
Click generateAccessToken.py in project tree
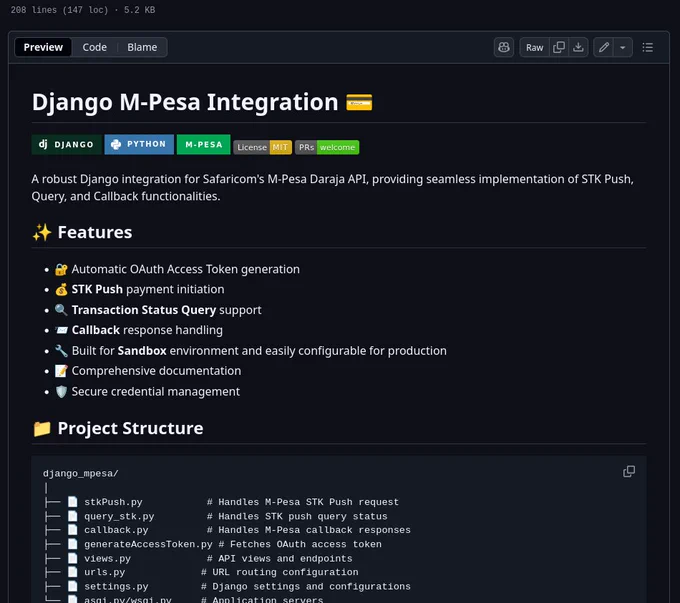[x=148, y=544]
